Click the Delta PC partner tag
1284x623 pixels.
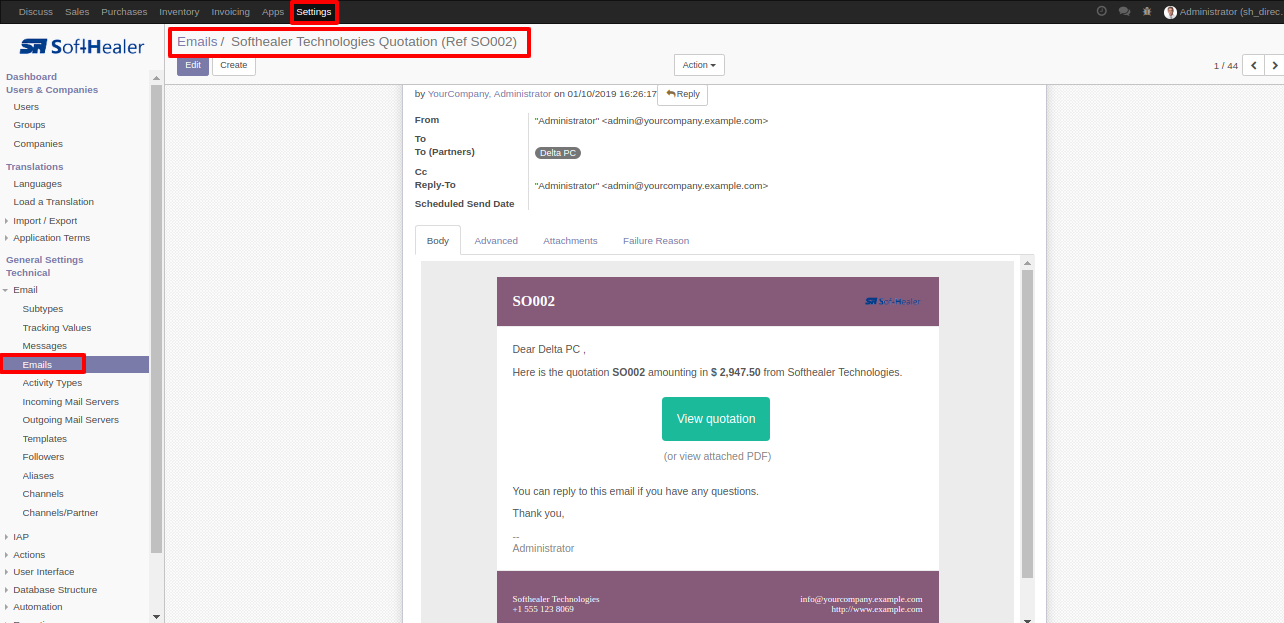[x=558, y=153]
